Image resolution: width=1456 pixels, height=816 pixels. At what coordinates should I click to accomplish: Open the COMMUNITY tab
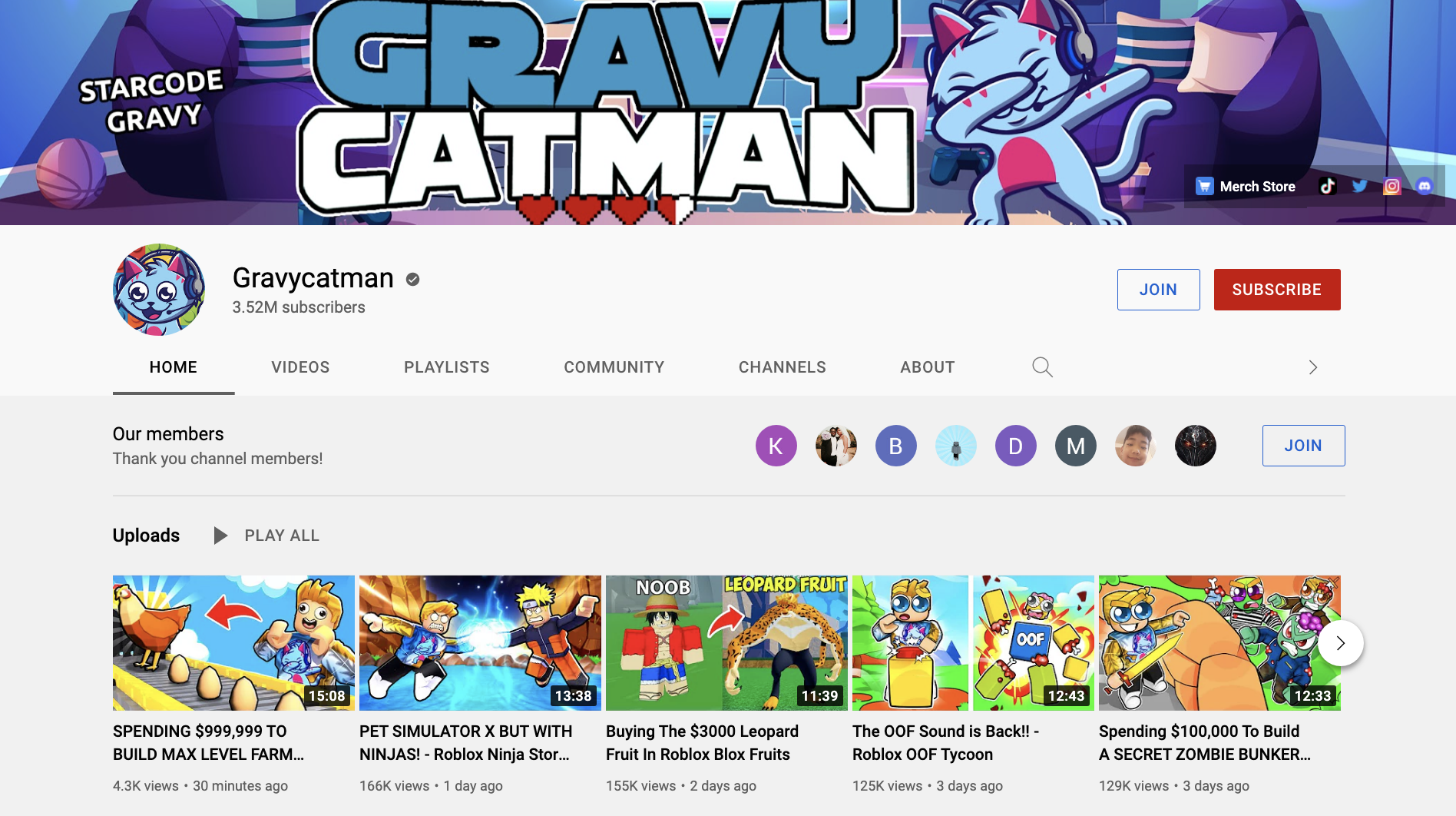click(614, 367)
